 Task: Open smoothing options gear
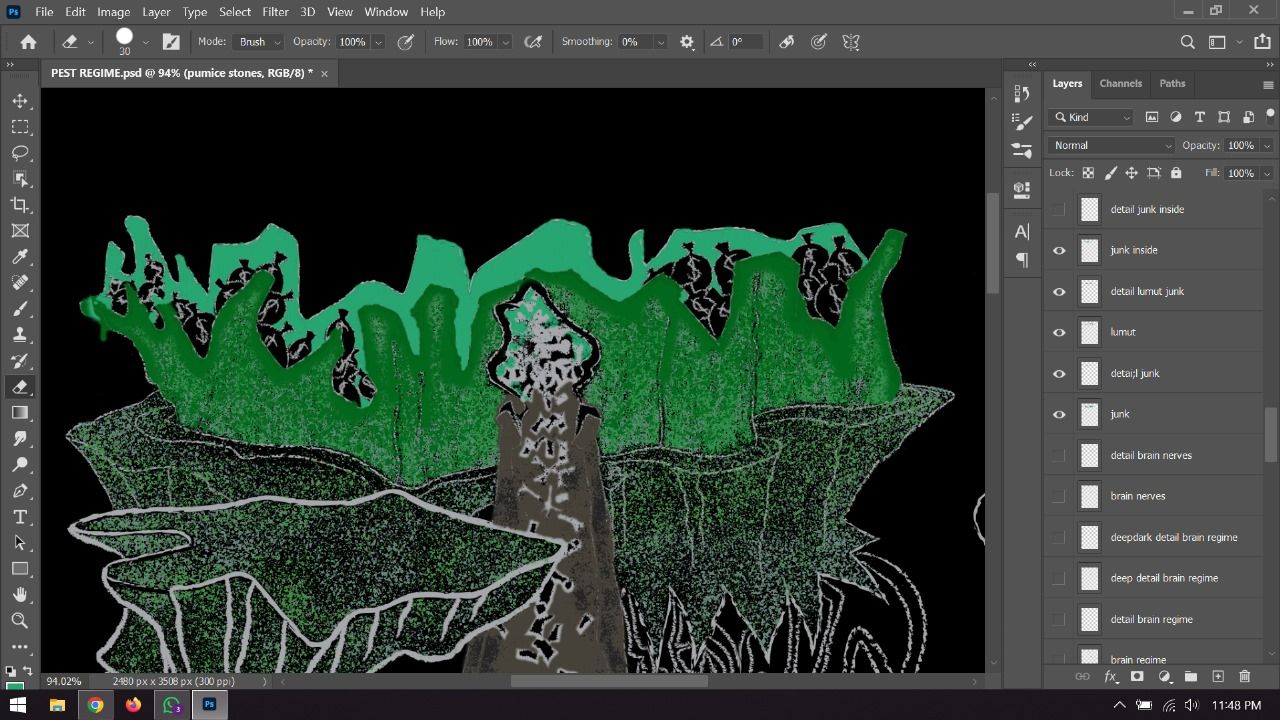click(687, 42)
